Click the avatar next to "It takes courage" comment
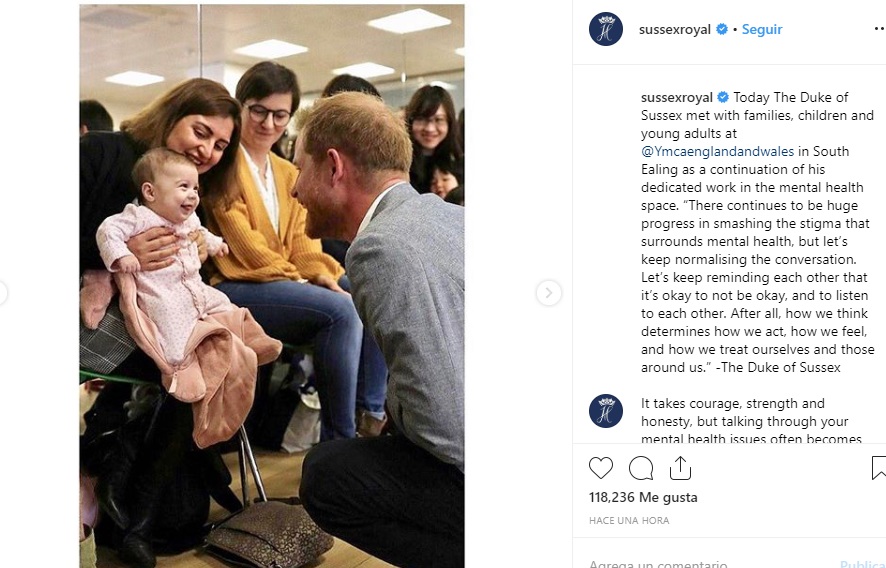 point(606,411)
